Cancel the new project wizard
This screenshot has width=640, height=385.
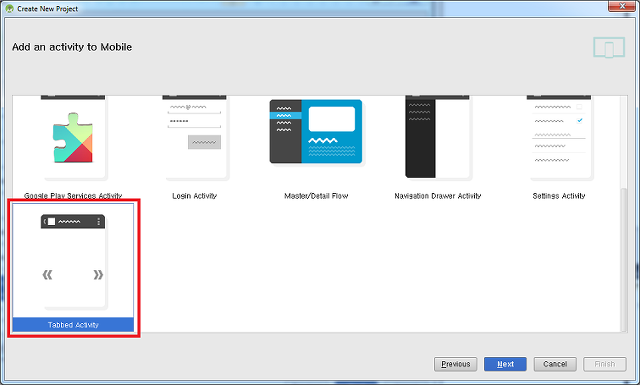point(555,364)
